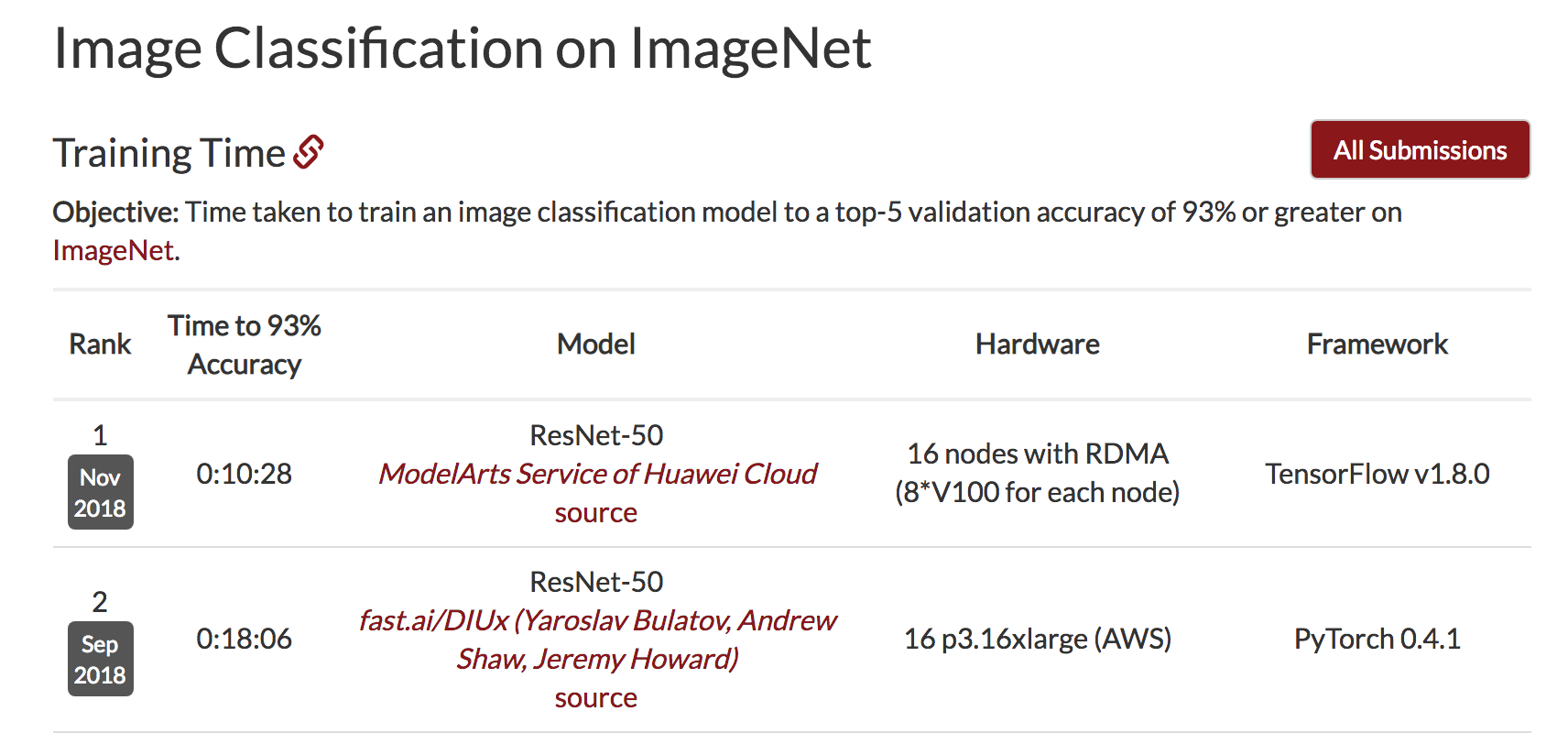1568x733 pixels.
Task: Select the Rank column header
Action: [101, 345]
